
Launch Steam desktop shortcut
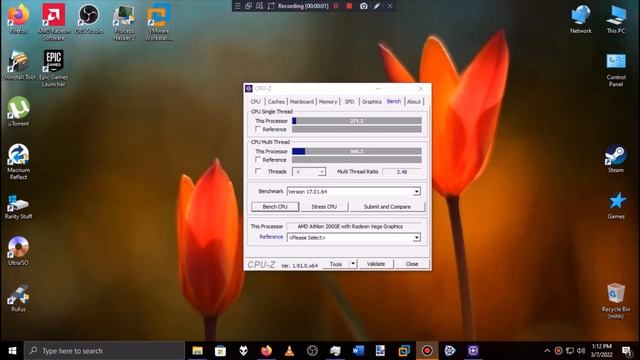616,158
